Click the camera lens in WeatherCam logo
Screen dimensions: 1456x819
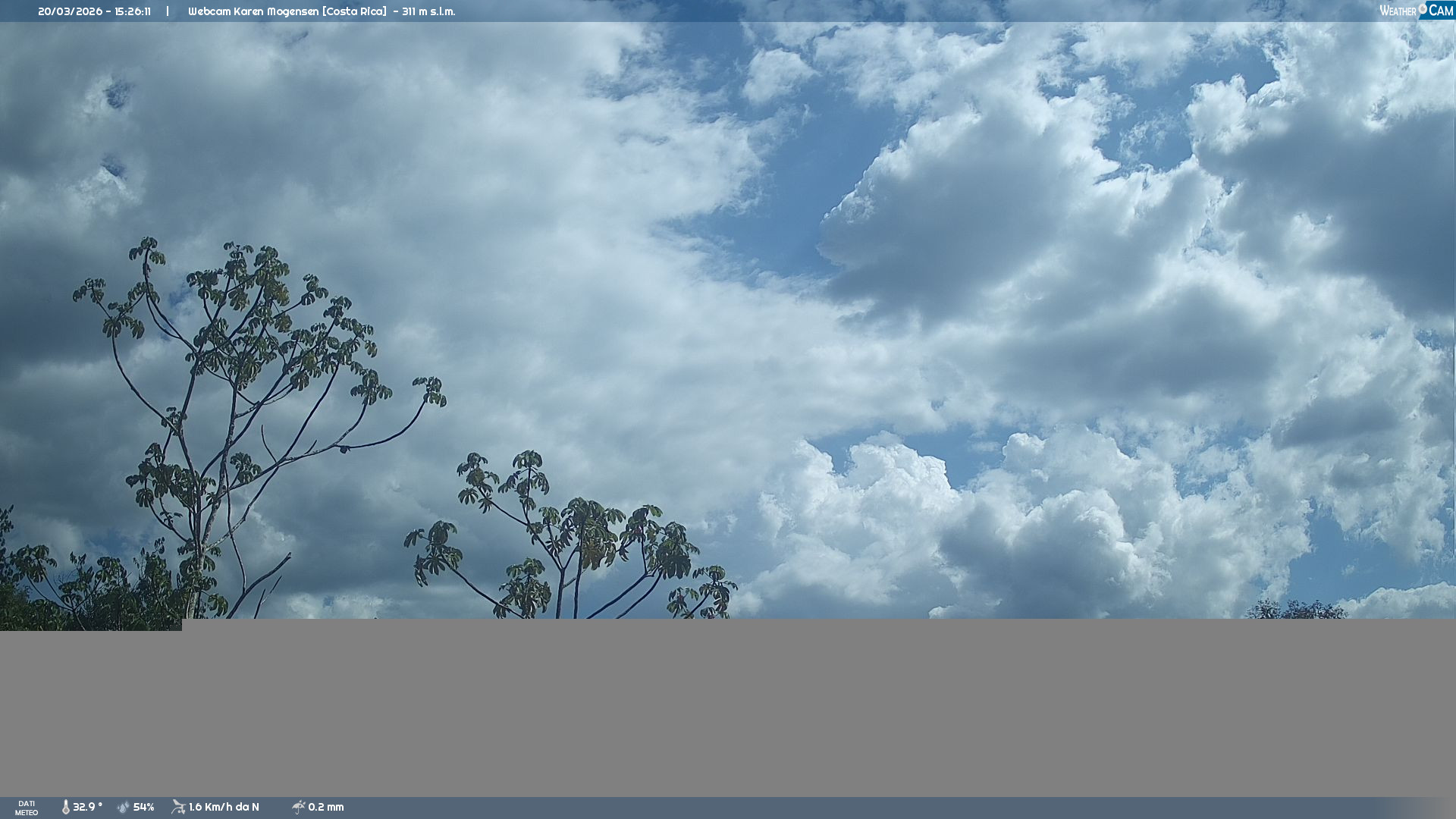pos(1423,8)
